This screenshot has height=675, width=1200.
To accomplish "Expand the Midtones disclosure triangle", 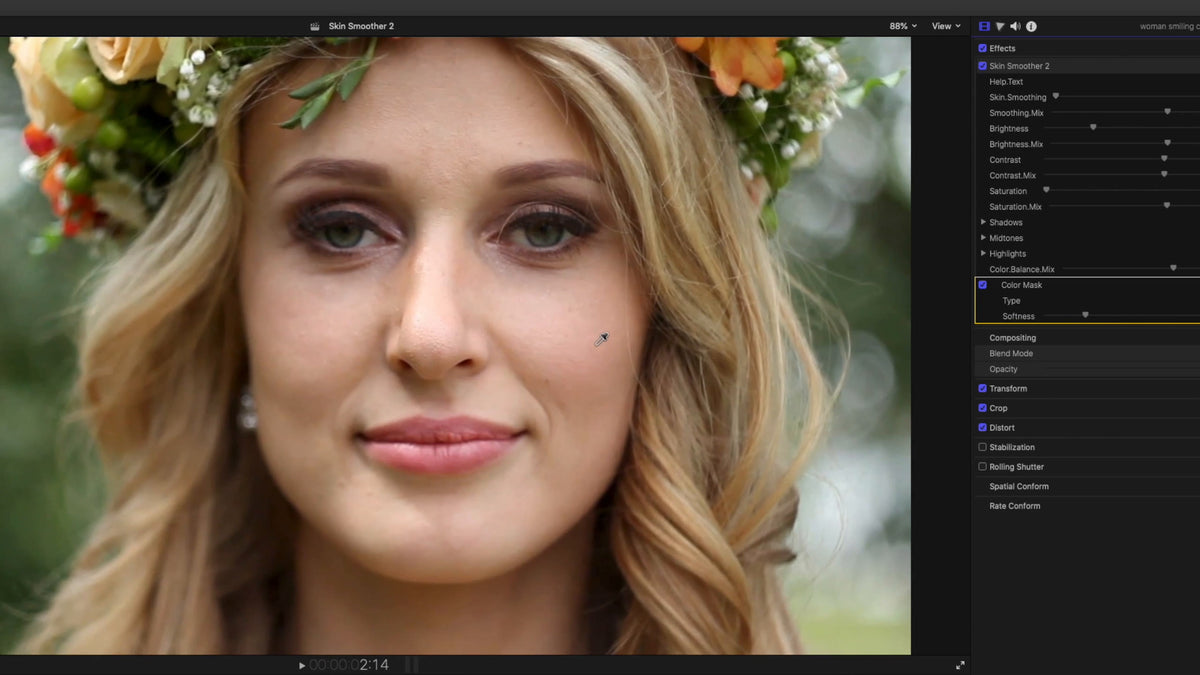I will (983, 238).
